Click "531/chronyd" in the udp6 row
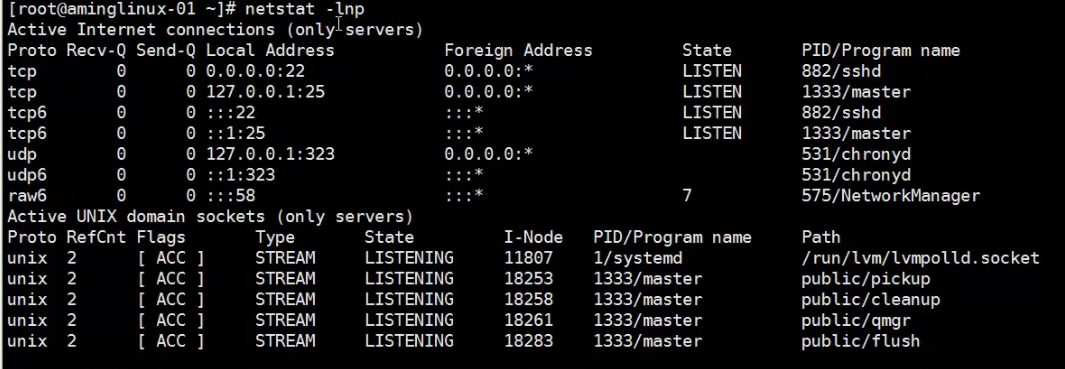This screenshot has height=369, width=1065. [856, 175]
